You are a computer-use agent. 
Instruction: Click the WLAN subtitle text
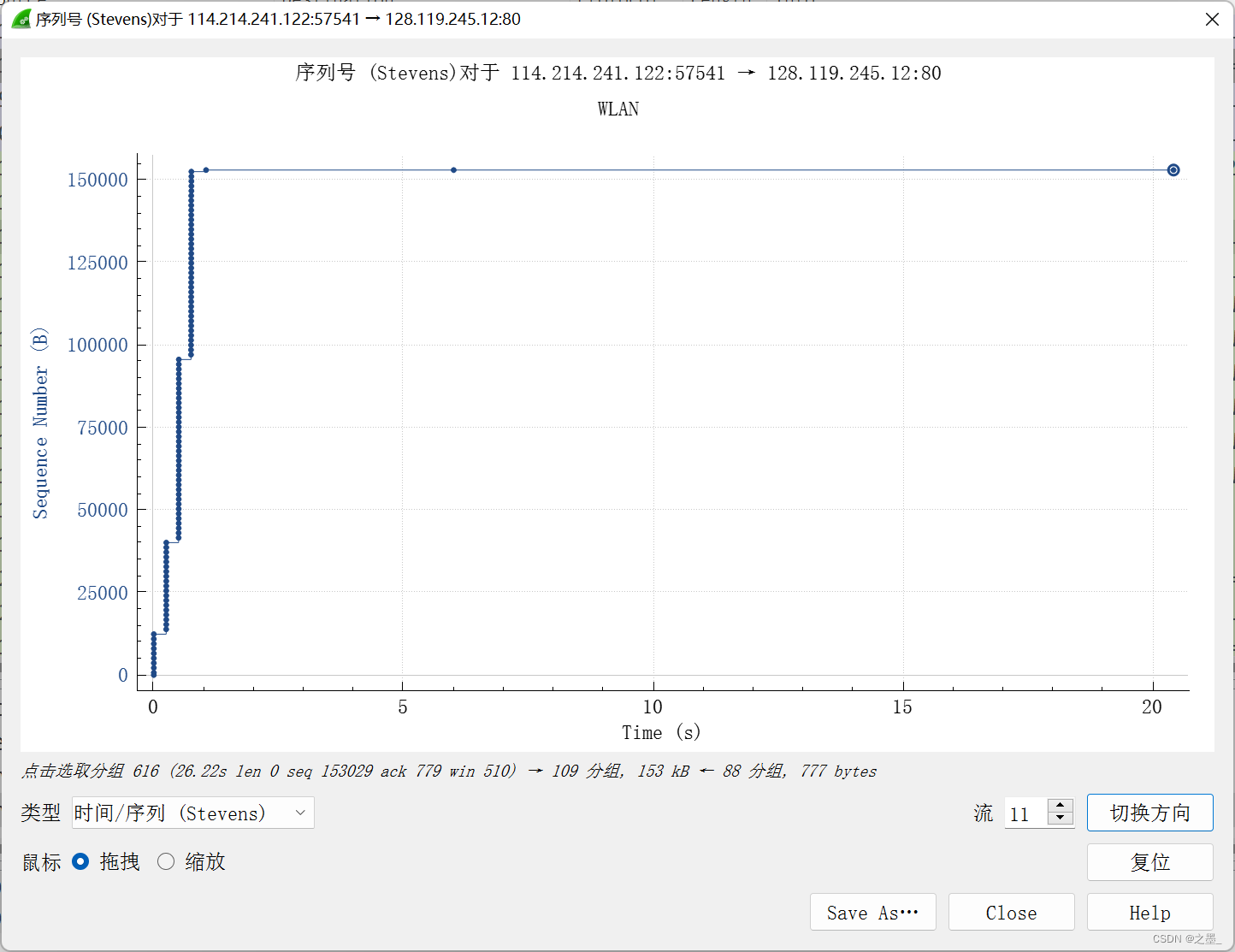click(x=618, y=109)
